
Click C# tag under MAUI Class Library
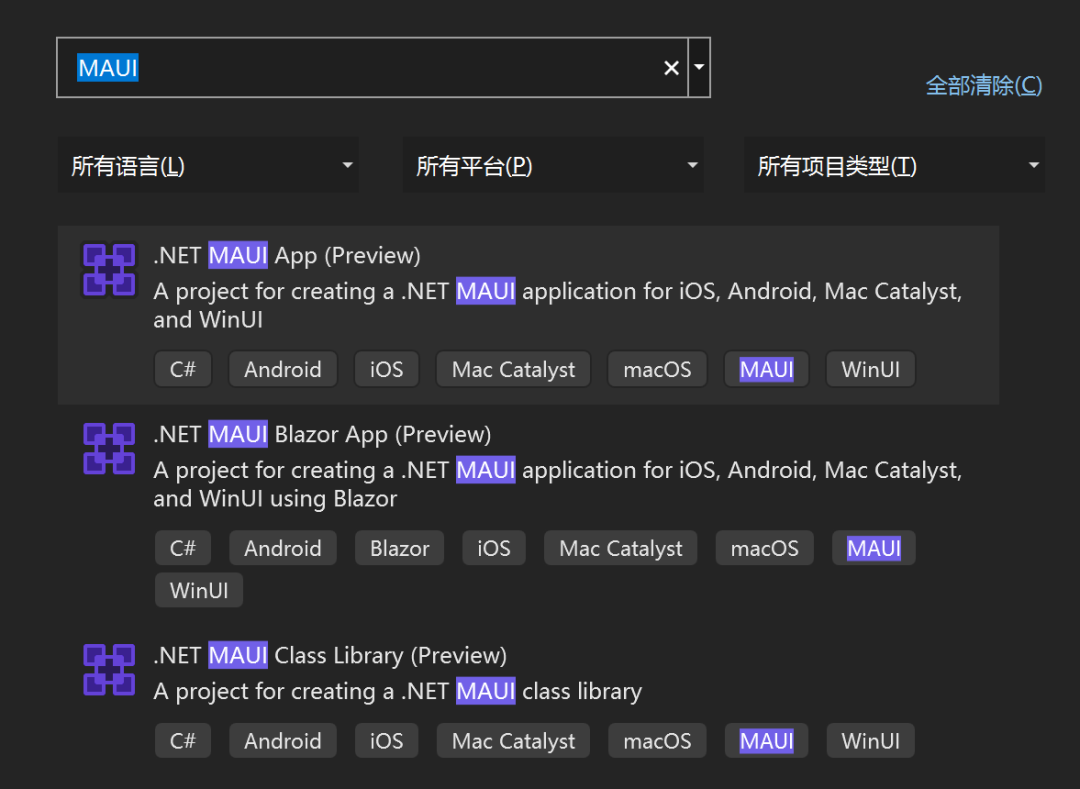(x=183, y=741)
